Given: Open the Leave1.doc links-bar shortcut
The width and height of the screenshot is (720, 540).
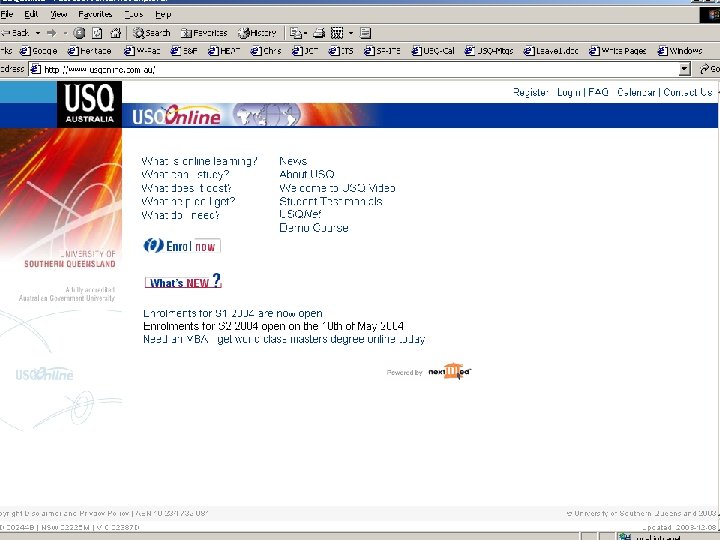Looking at the screenshot, I should pos(551,51).
